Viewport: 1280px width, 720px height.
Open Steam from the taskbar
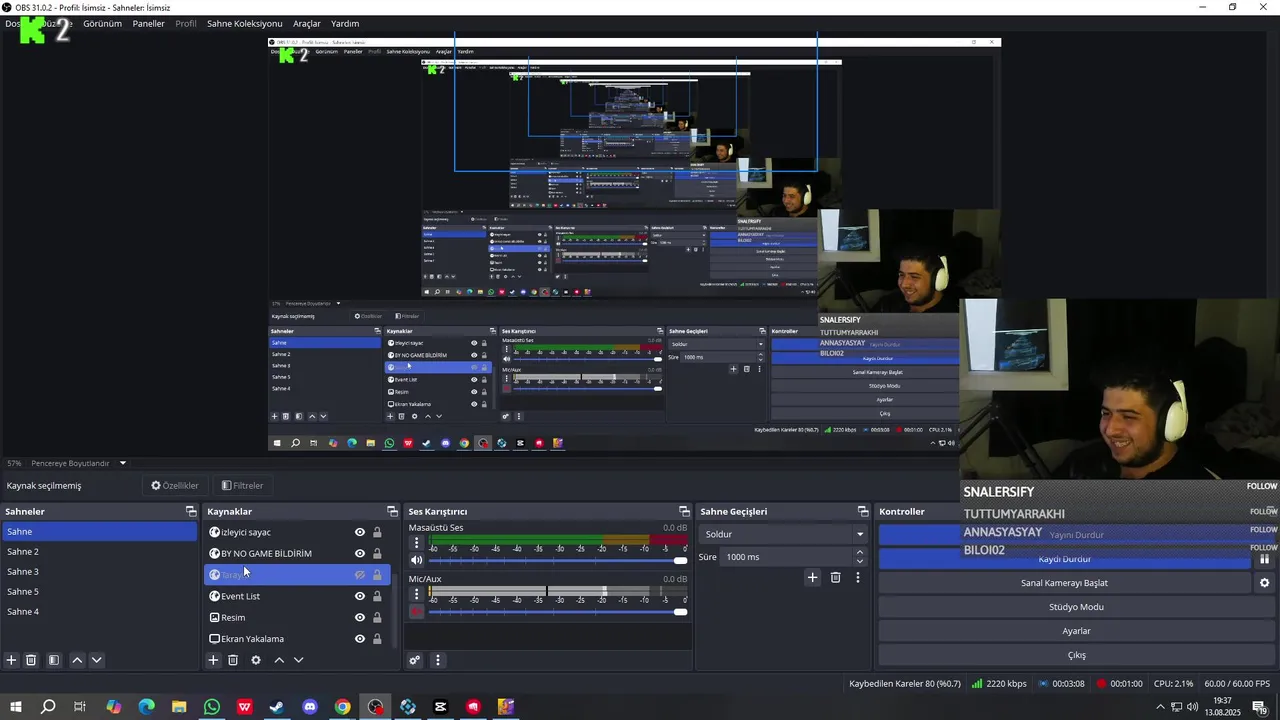coord(277,707)
